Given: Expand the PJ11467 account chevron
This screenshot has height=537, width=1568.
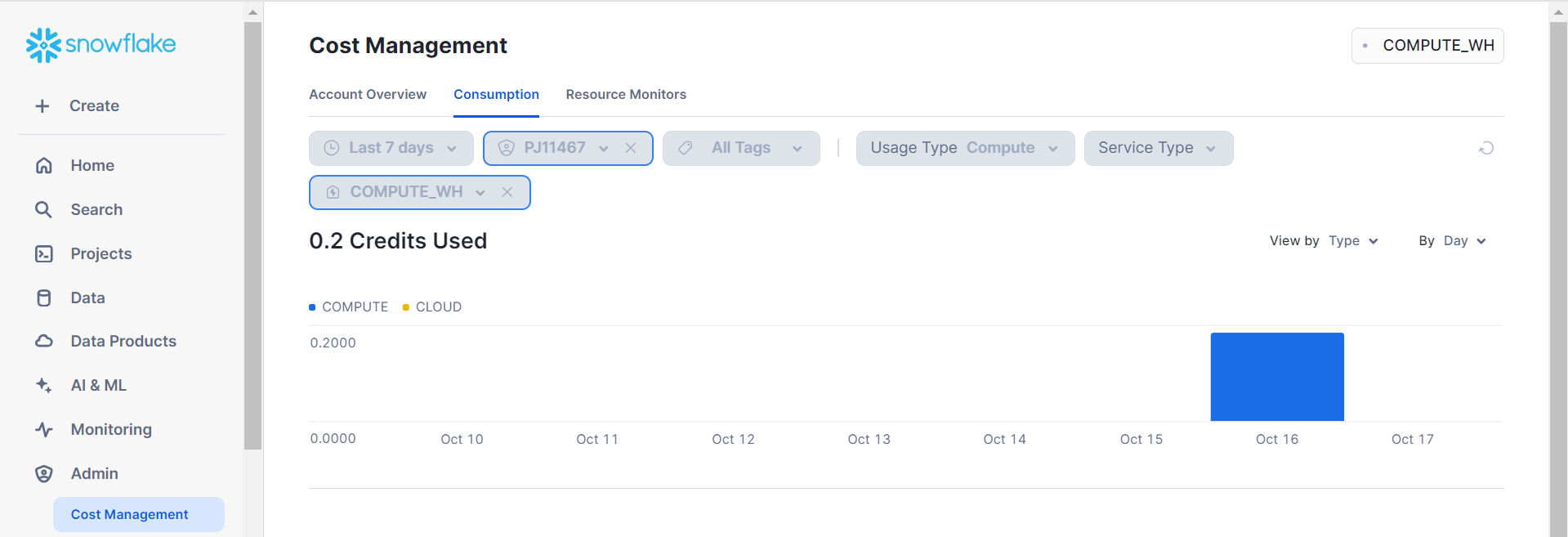Looking at the screenshot, I should (604, 149).
